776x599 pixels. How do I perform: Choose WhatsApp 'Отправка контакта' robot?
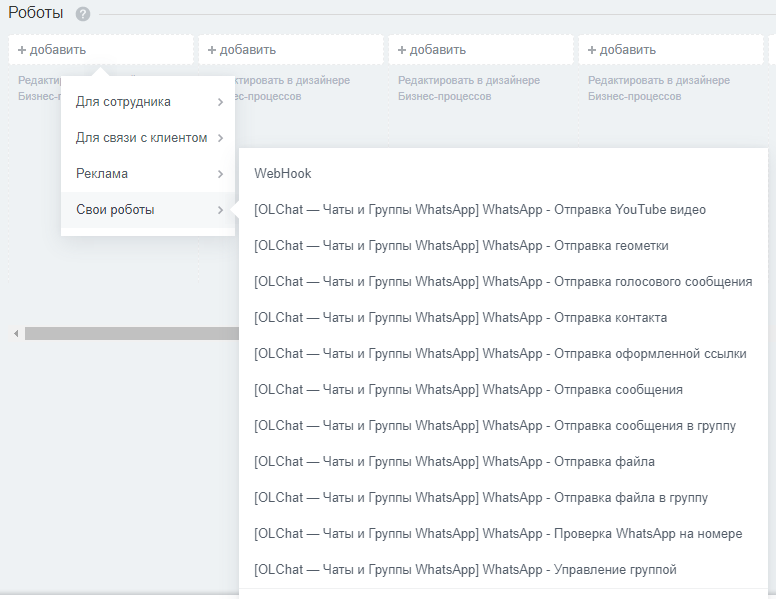point(503,318)
